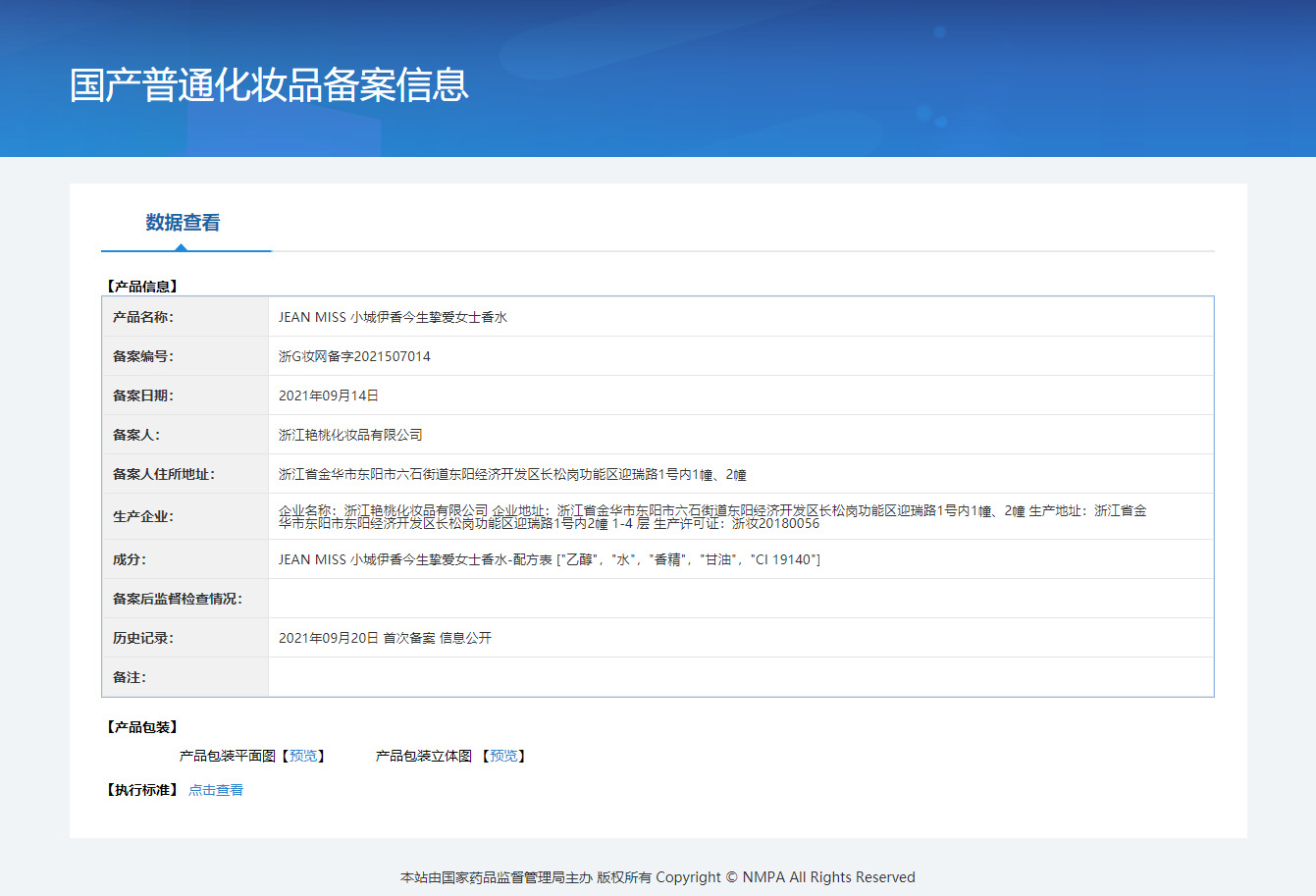
Task: Click the 备案编号 label
Action: tap(143, 356)
